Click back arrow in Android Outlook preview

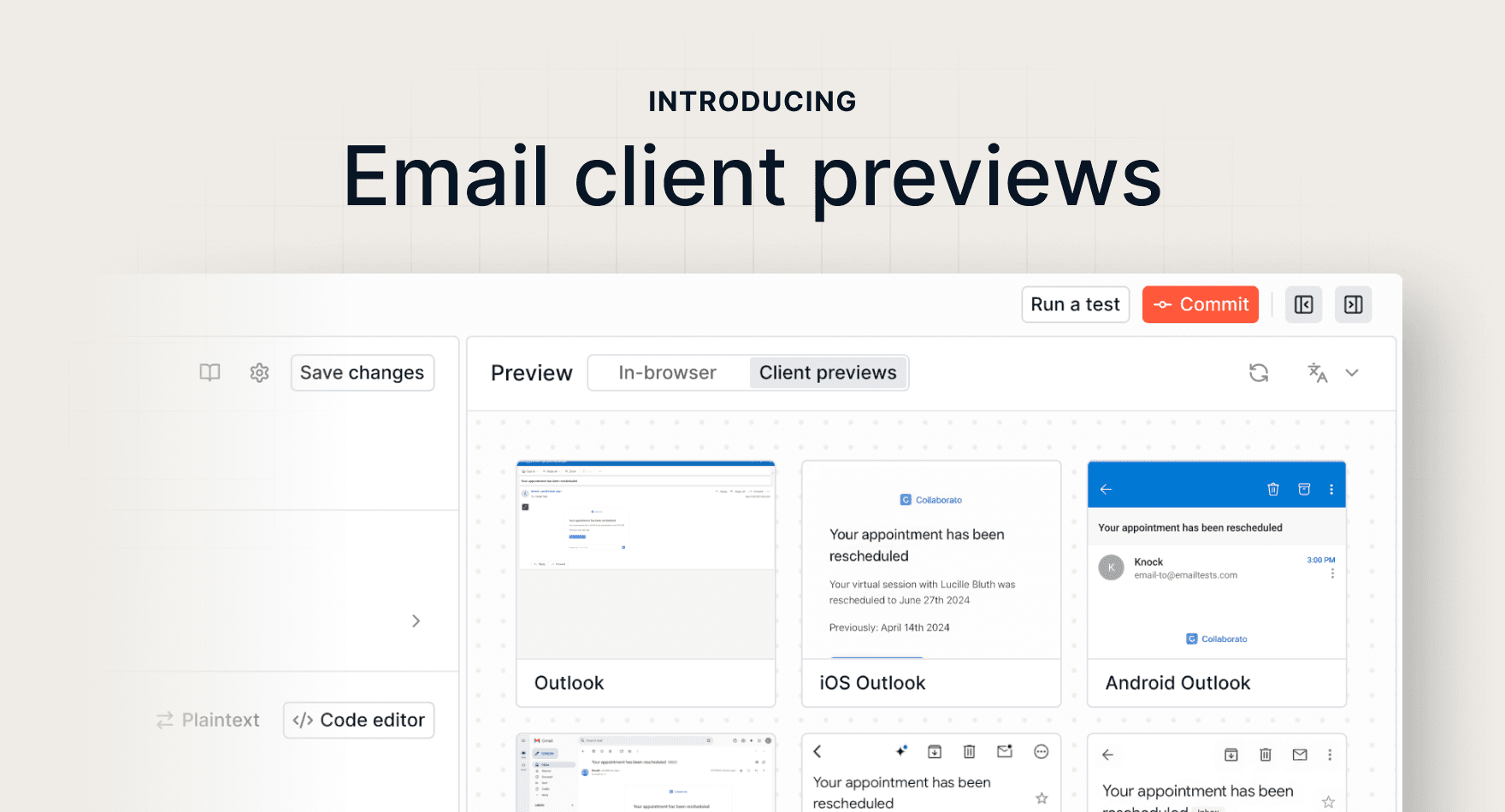1106,489
